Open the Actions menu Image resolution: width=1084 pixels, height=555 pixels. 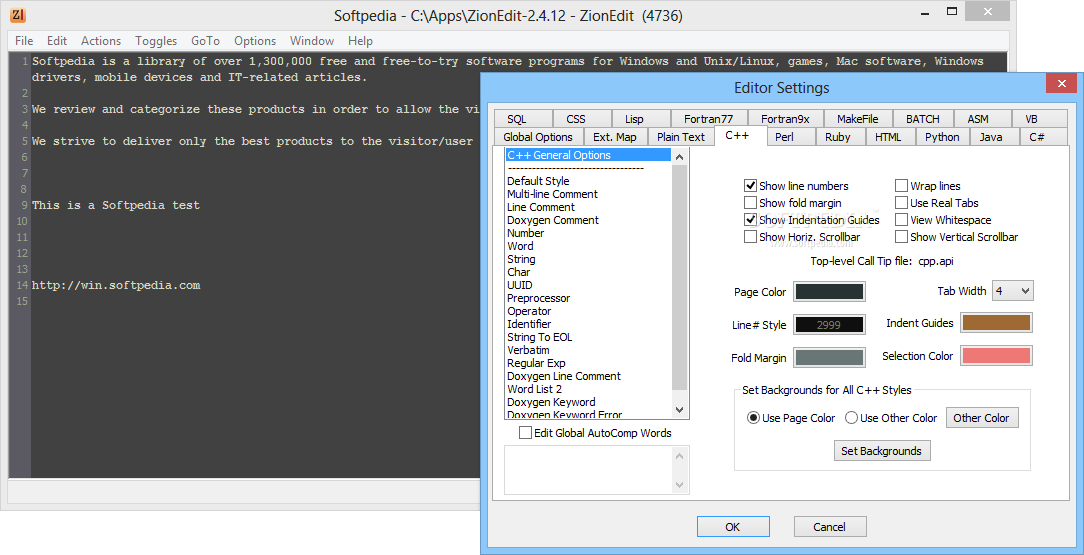click(x=101, y=41)
